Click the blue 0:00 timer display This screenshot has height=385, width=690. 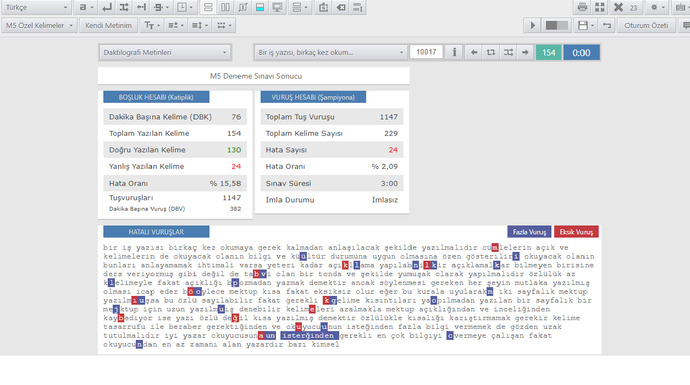(581, 52)
